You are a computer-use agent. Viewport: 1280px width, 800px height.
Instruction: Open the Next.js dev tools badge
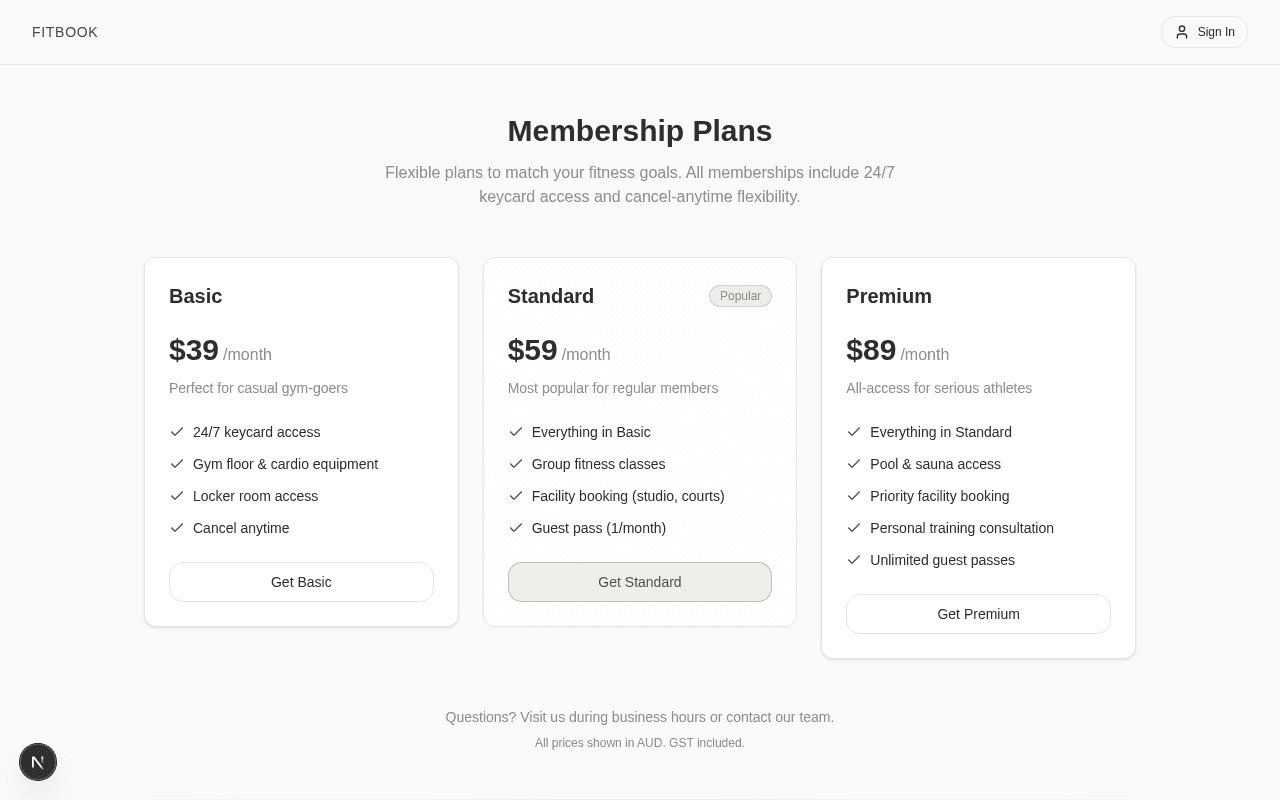tap(38, 762)
